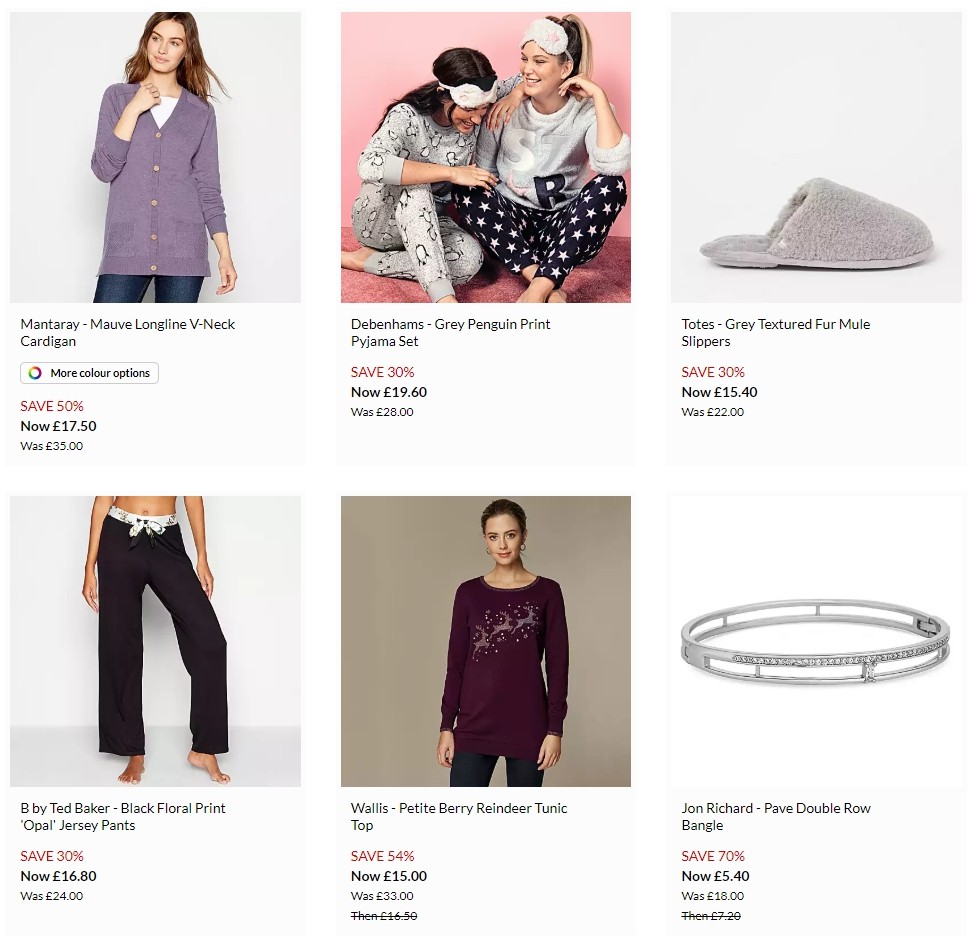Image resolution: width=976 pixels, height=945 pixels.
Task: Click the 'More colour options' button
Action: tap(89, 373)
